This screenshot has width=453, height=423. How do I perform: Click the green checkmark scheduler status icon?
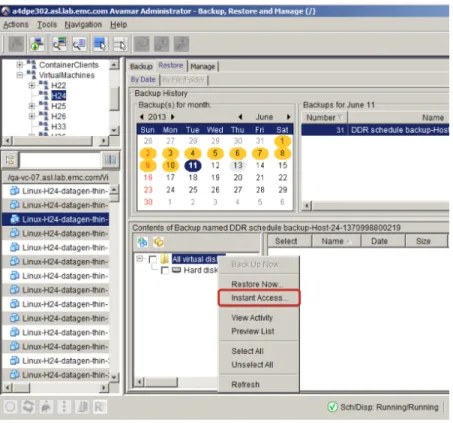point(332,407)
